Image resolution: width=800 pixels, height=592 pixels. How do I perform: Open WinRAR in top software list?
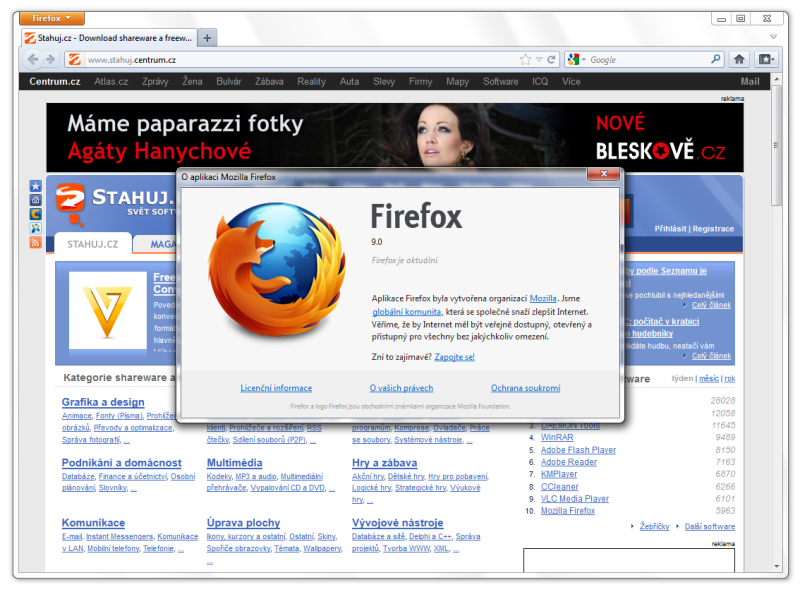[x=557, y=437]
